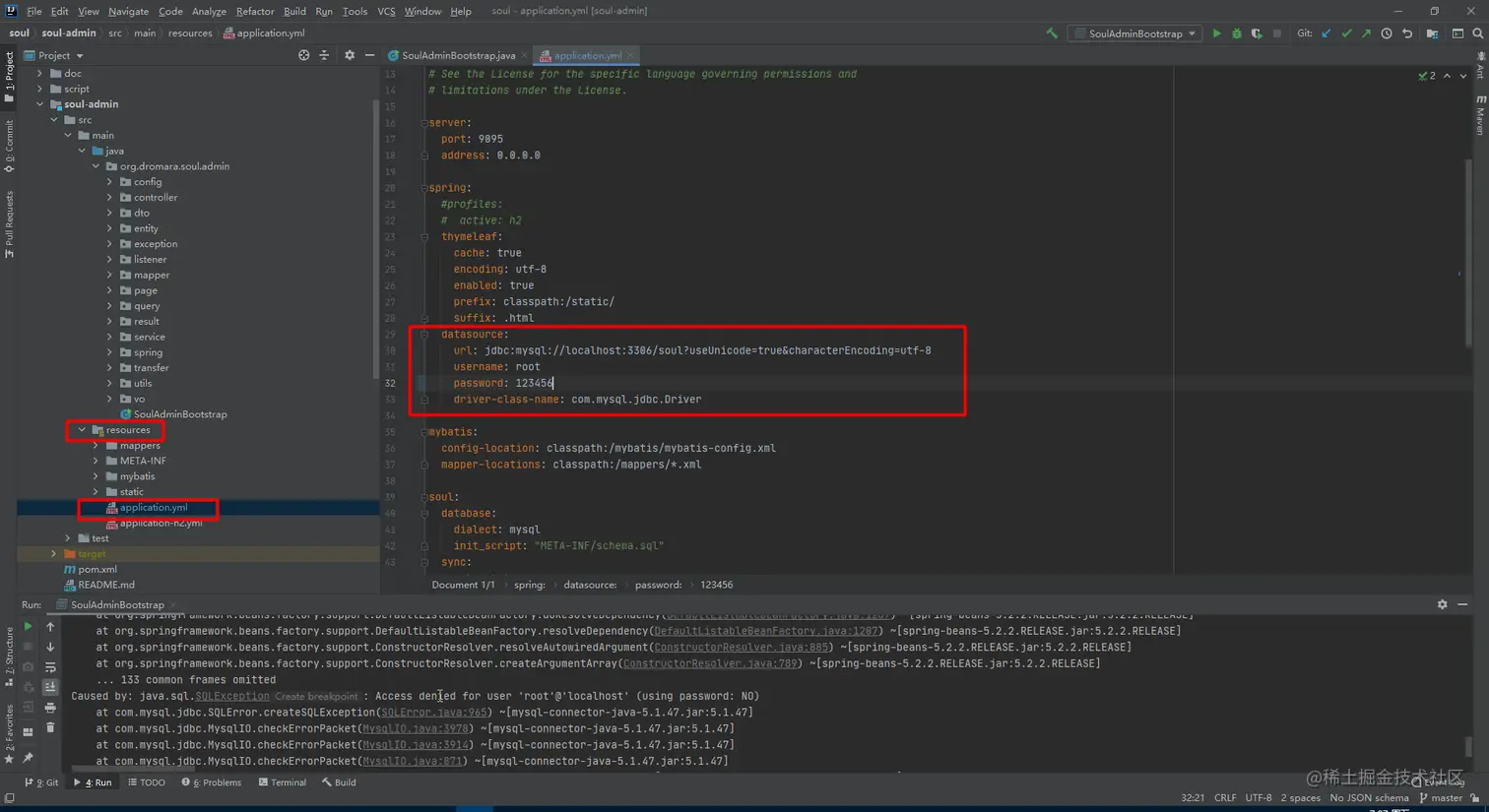Toggle pin tab in the Run panel
Viewport: 1489px width, 812px height.
(x=28, y=758)
